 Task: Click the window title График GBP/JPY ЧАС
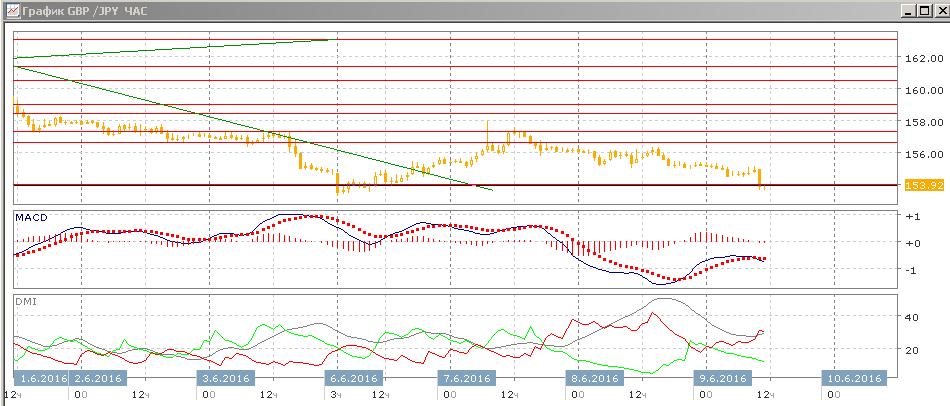coord(84,11)
